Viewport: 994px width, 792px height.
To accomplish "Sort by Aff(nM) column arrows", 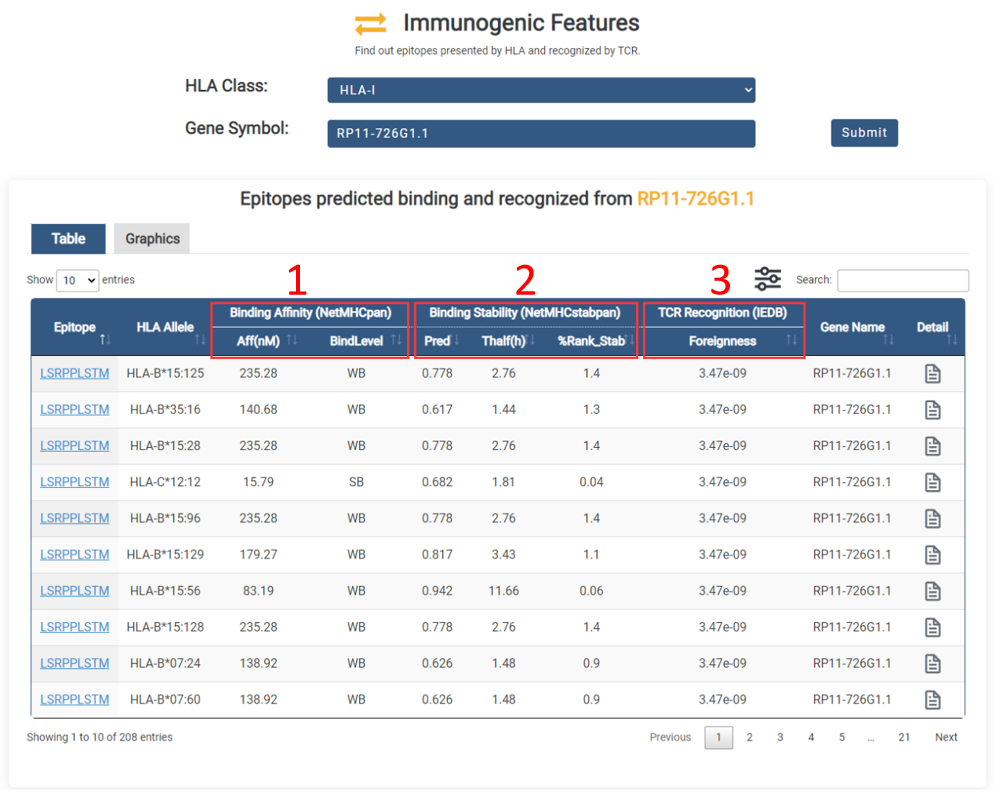I will [x=292, y=341].
